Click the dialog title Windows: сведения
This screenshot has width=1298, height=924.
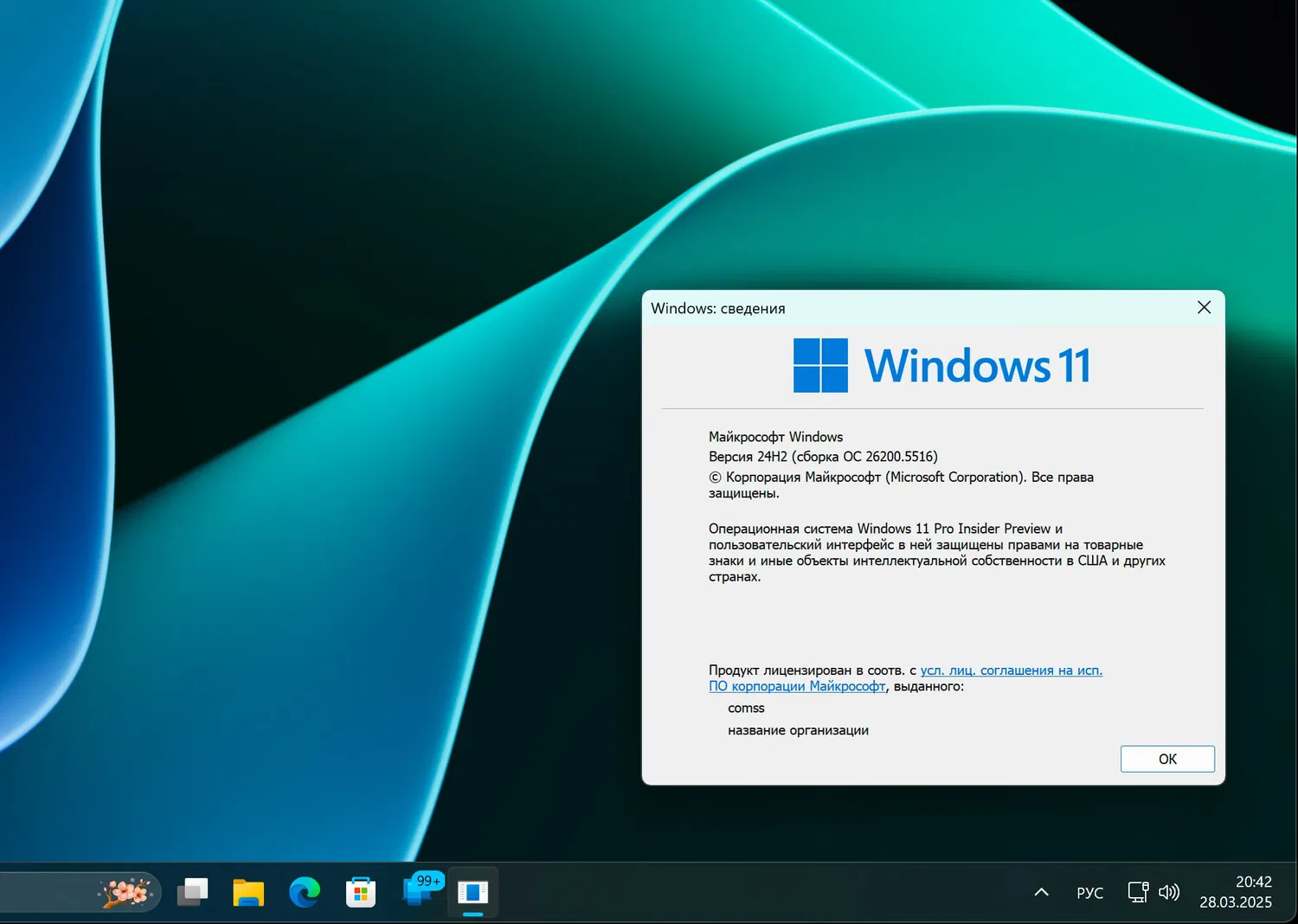[717, 308]
